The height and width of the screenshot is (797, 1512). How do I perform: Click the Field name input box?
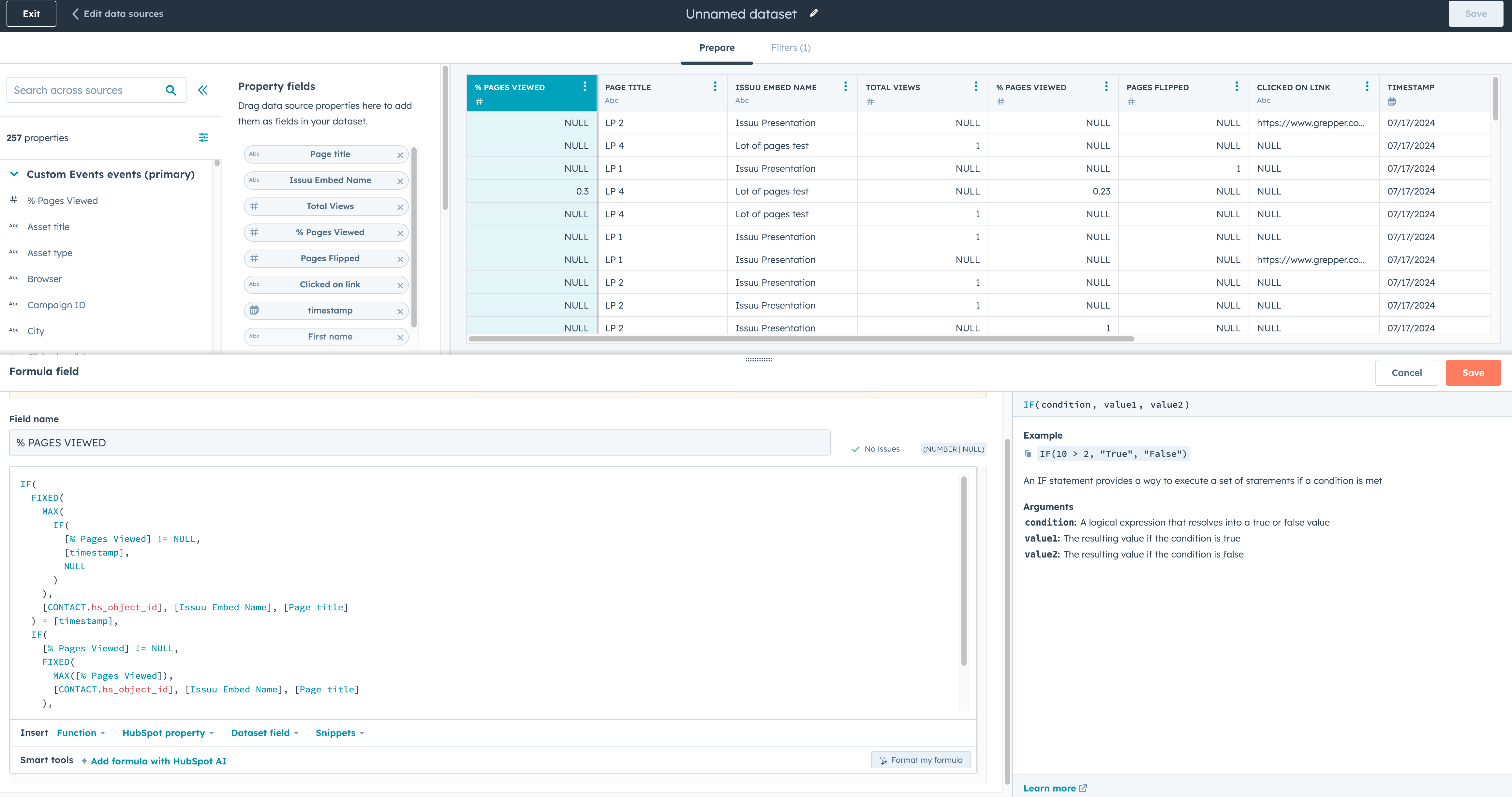pos(420,443)
